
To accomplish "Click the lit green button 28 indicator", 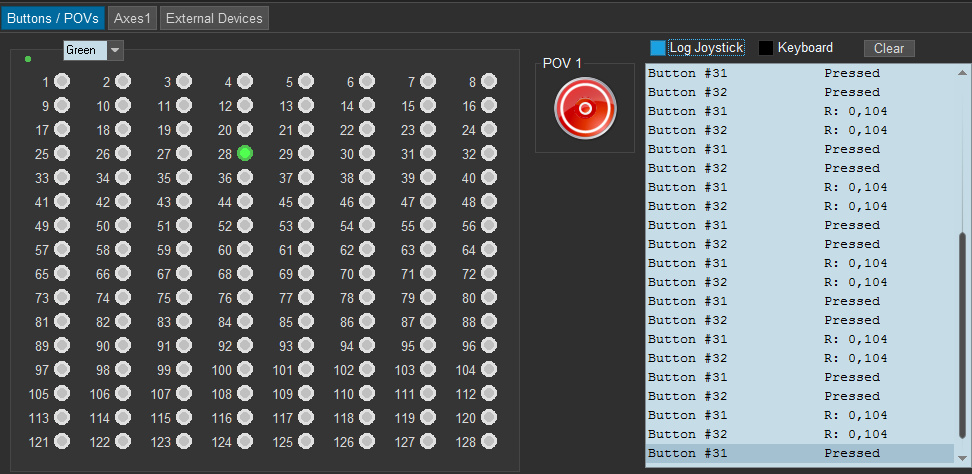I will (245, 153).
